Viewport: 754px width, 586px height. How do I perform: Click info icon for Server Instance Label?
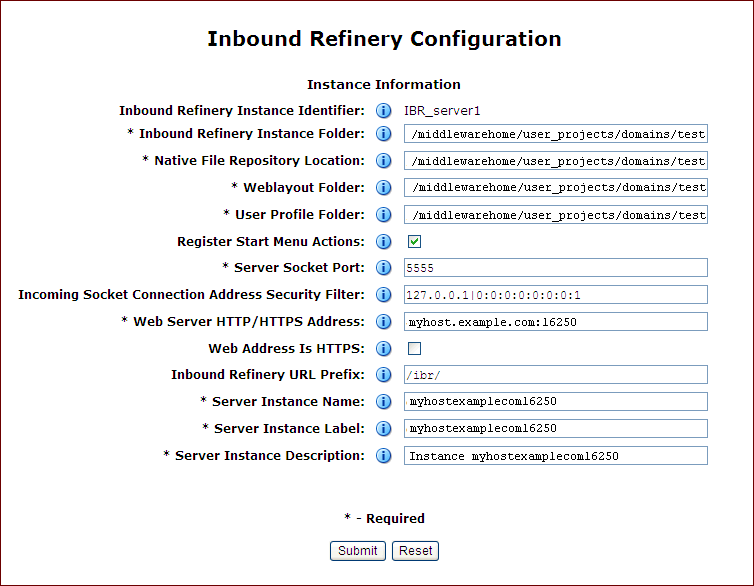point(383,428)
